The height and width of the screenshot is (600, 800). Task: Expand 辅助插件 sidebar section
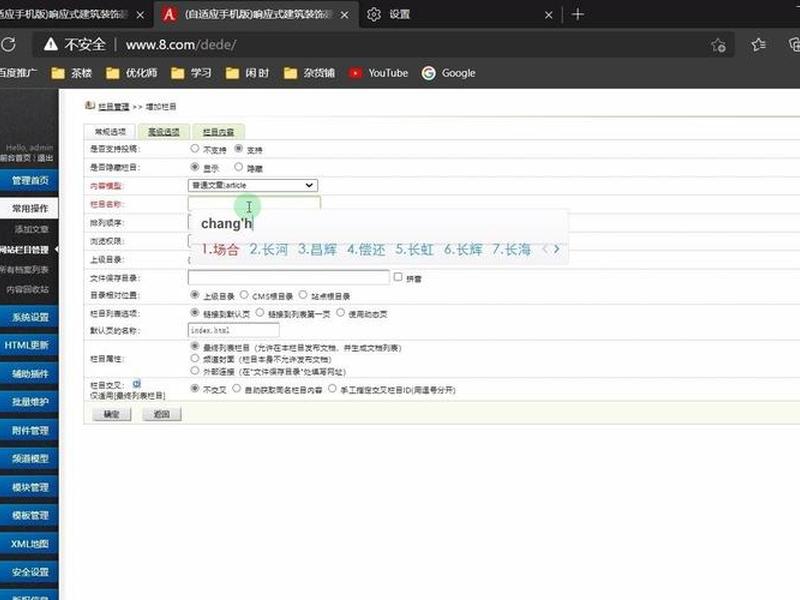point(29,374)
